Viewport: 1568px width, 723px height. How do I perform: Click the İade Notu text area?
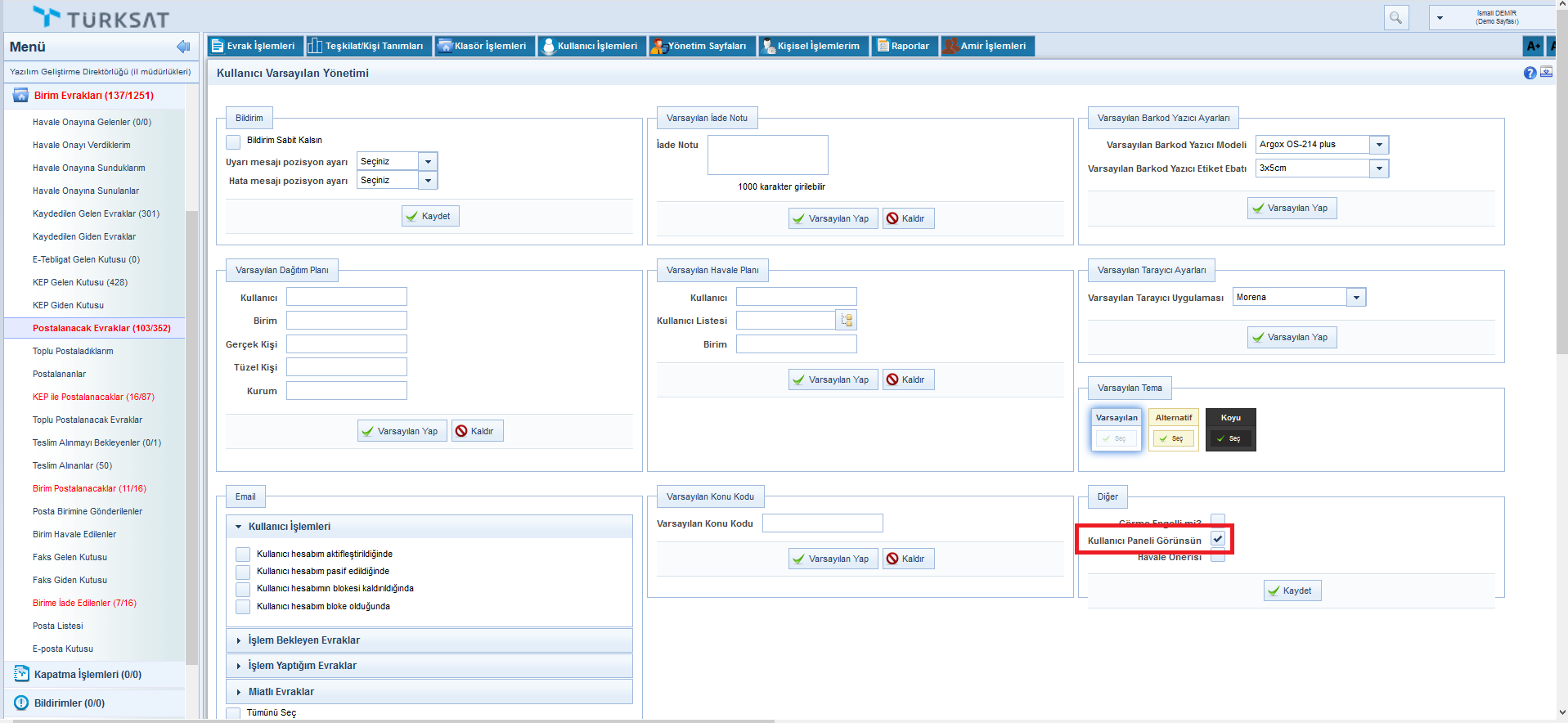pos(767,155)
